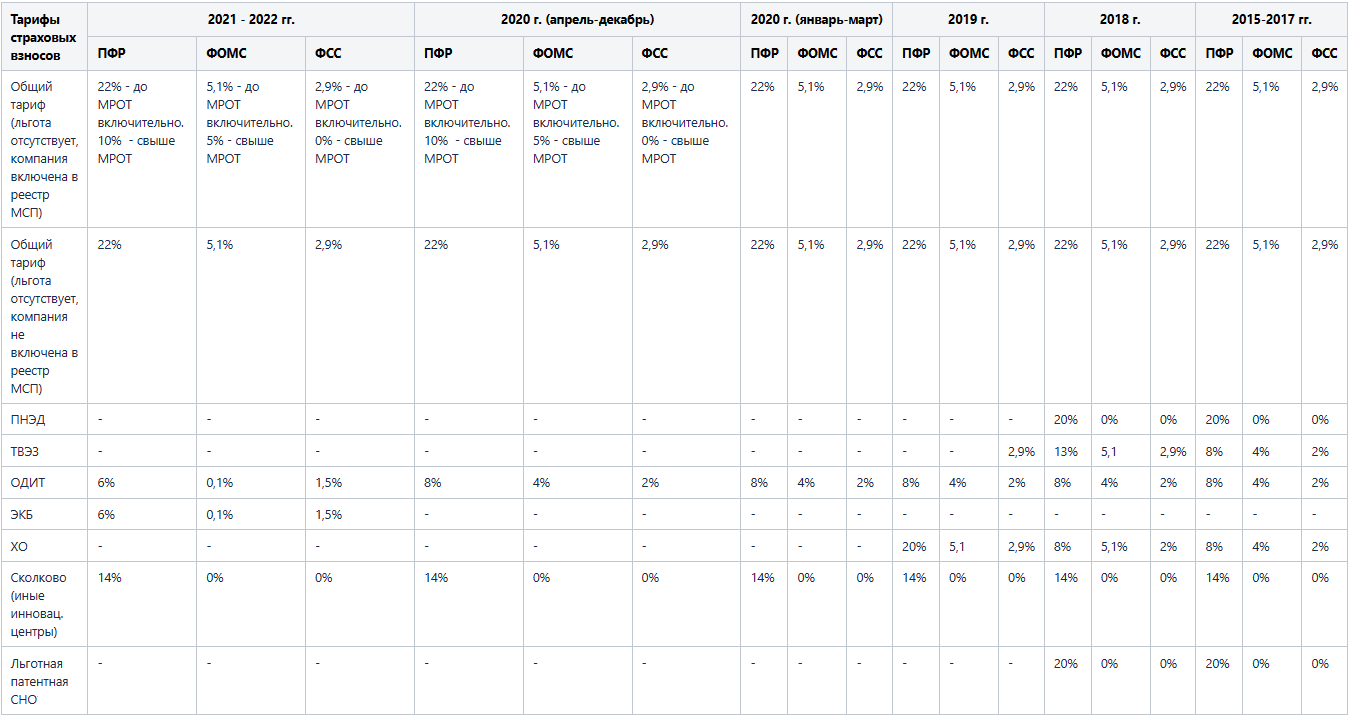Click the 20% ПФР value in the ХО row
Image resolution: width=1349 pixels, height=717 pixels.
tap(914, 547)
